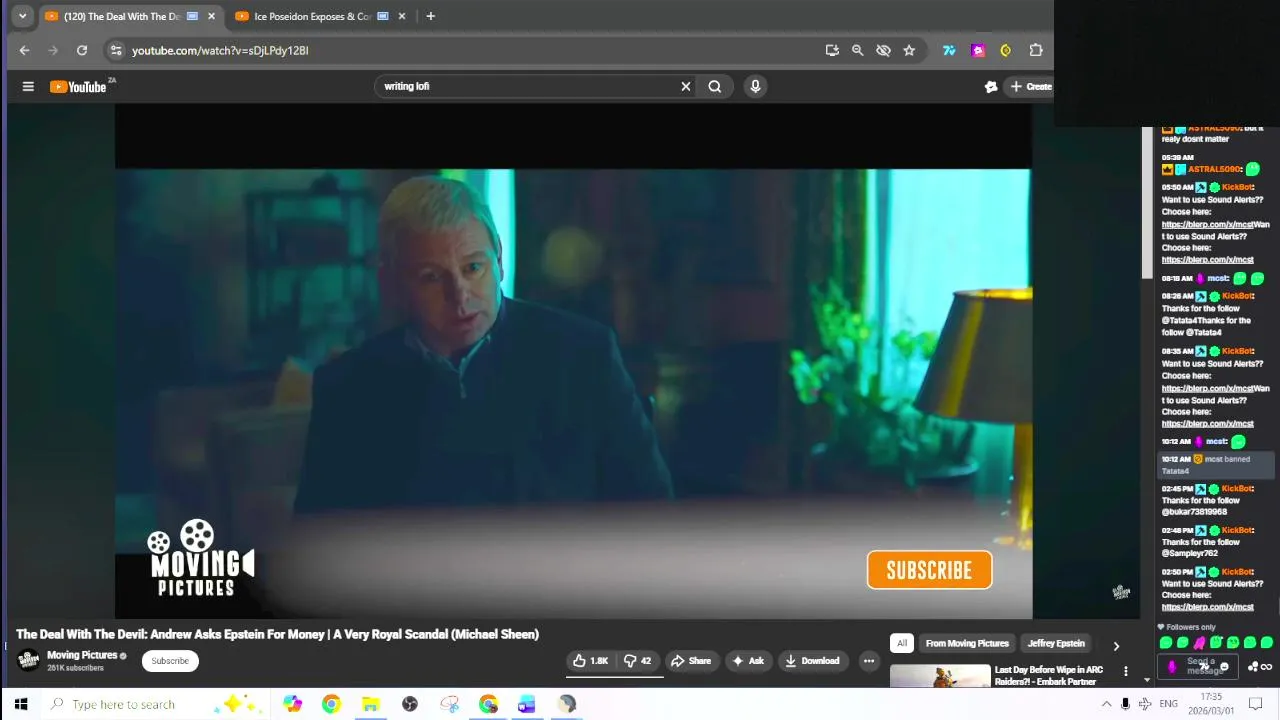The width and height of the screenshot is (1280, 720).
Task: Select the 'Jeffrey Epstein' filter chip
Action: [x=1056, y=643]
